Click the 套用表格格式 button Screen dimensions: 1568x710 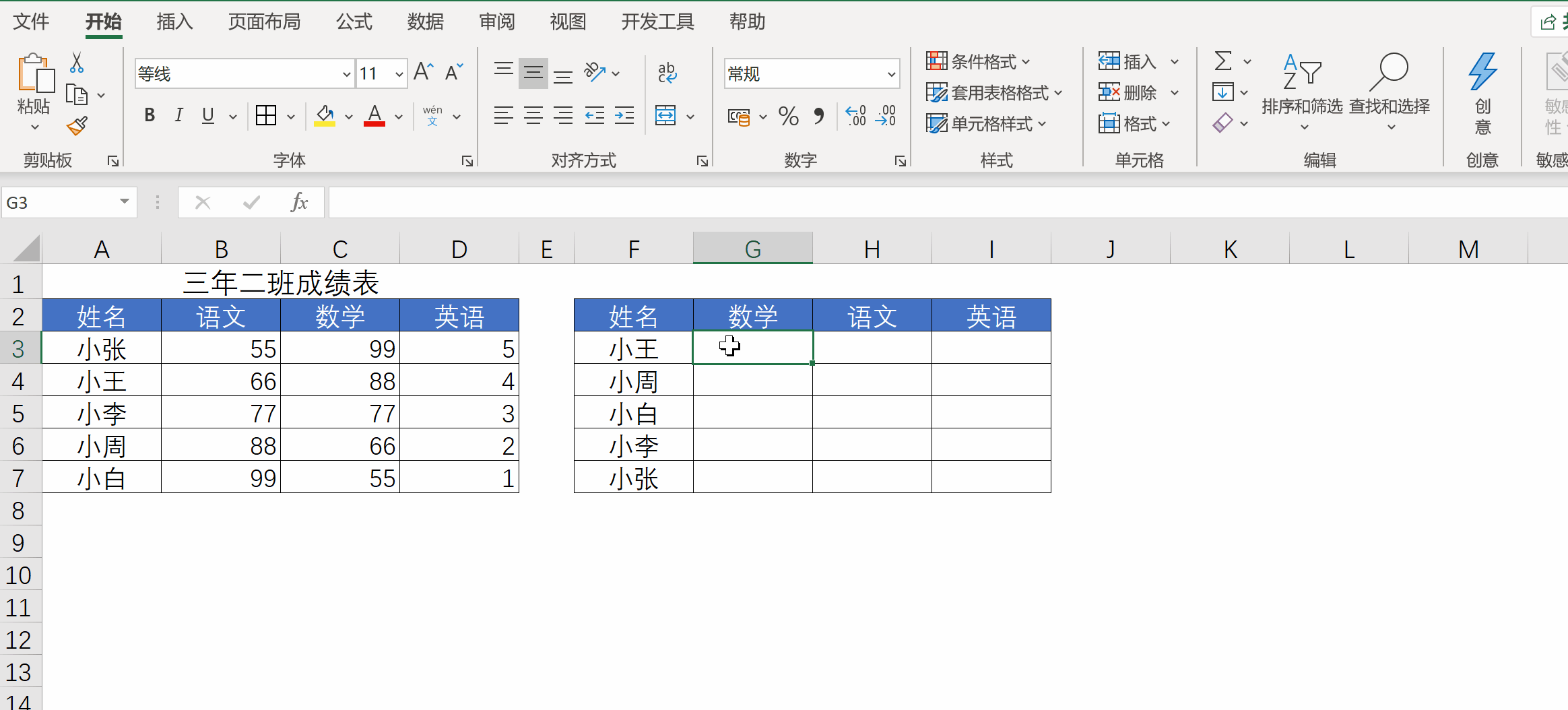click(994, 92)
